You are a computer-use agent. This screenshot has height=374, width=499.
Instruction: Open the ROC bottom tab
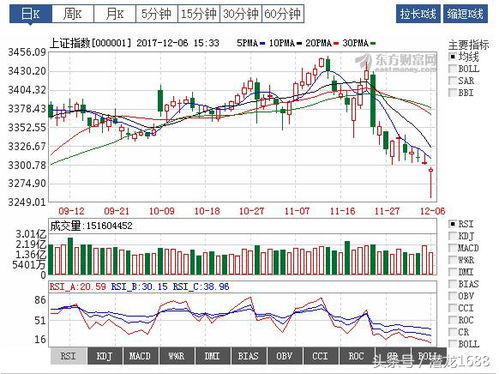356,356
